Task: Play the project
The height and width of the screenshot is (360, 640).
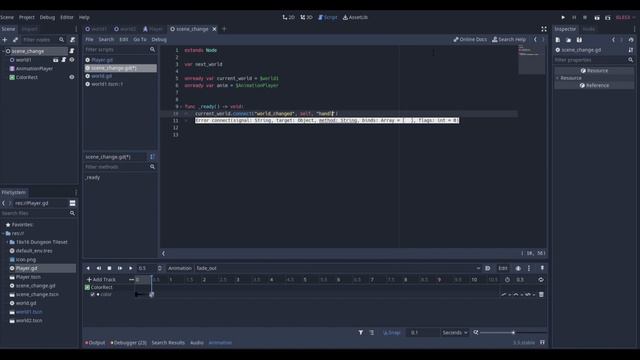Action: tap(563, 18)
